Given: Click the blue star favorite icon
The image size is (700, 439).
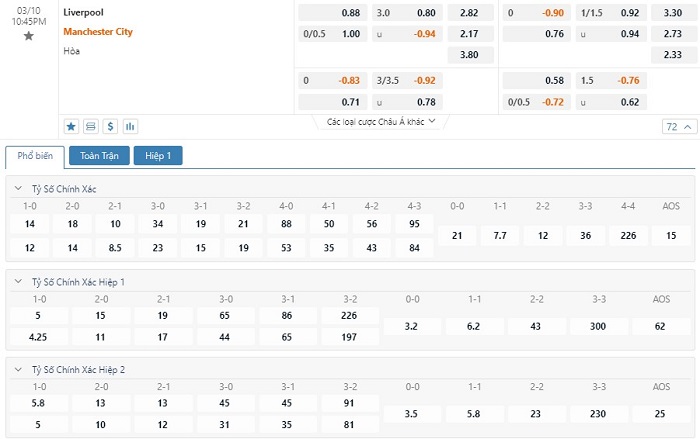Looking at the screenshot, I should [71, 127].
